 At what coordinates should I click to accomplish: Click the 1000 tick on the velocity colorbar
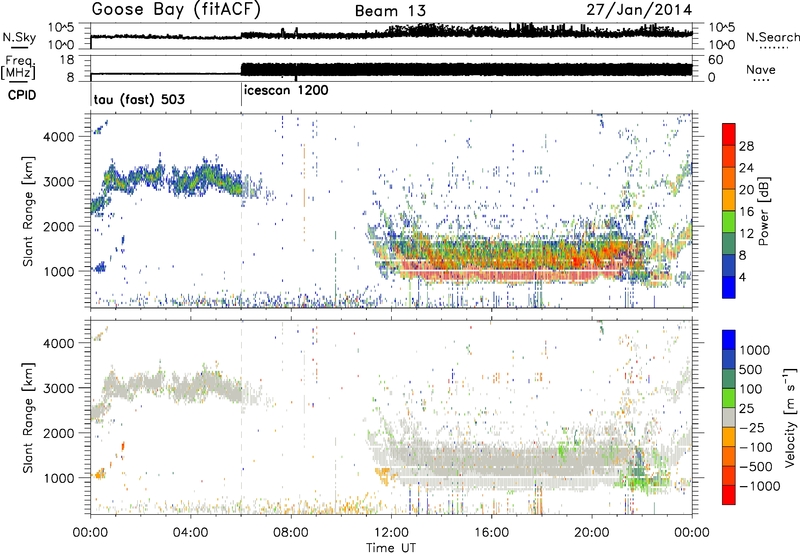(x=755, y=350)
